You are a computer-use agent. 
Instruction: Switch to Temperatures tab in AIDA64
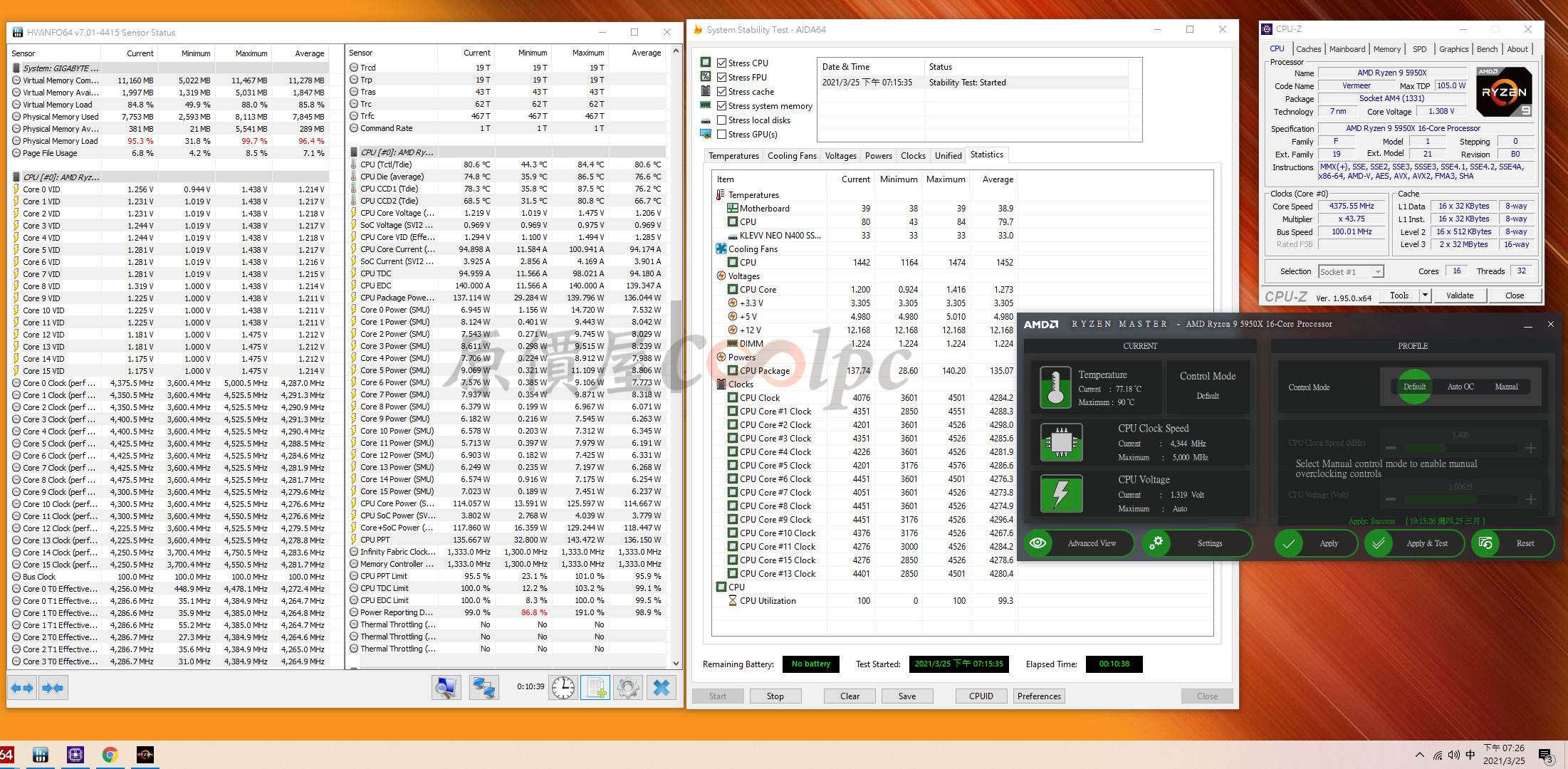(733, 156)
